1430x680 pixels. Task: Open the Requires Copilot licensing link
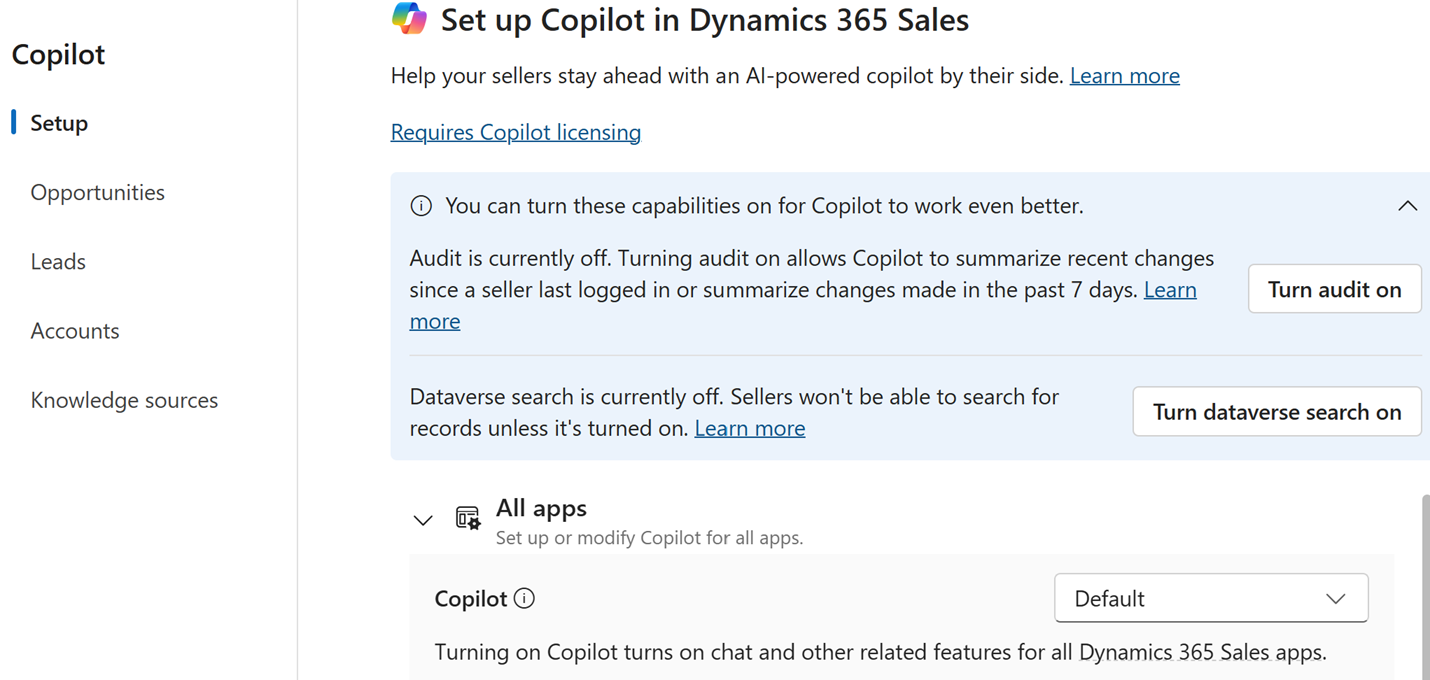point(515,132)
